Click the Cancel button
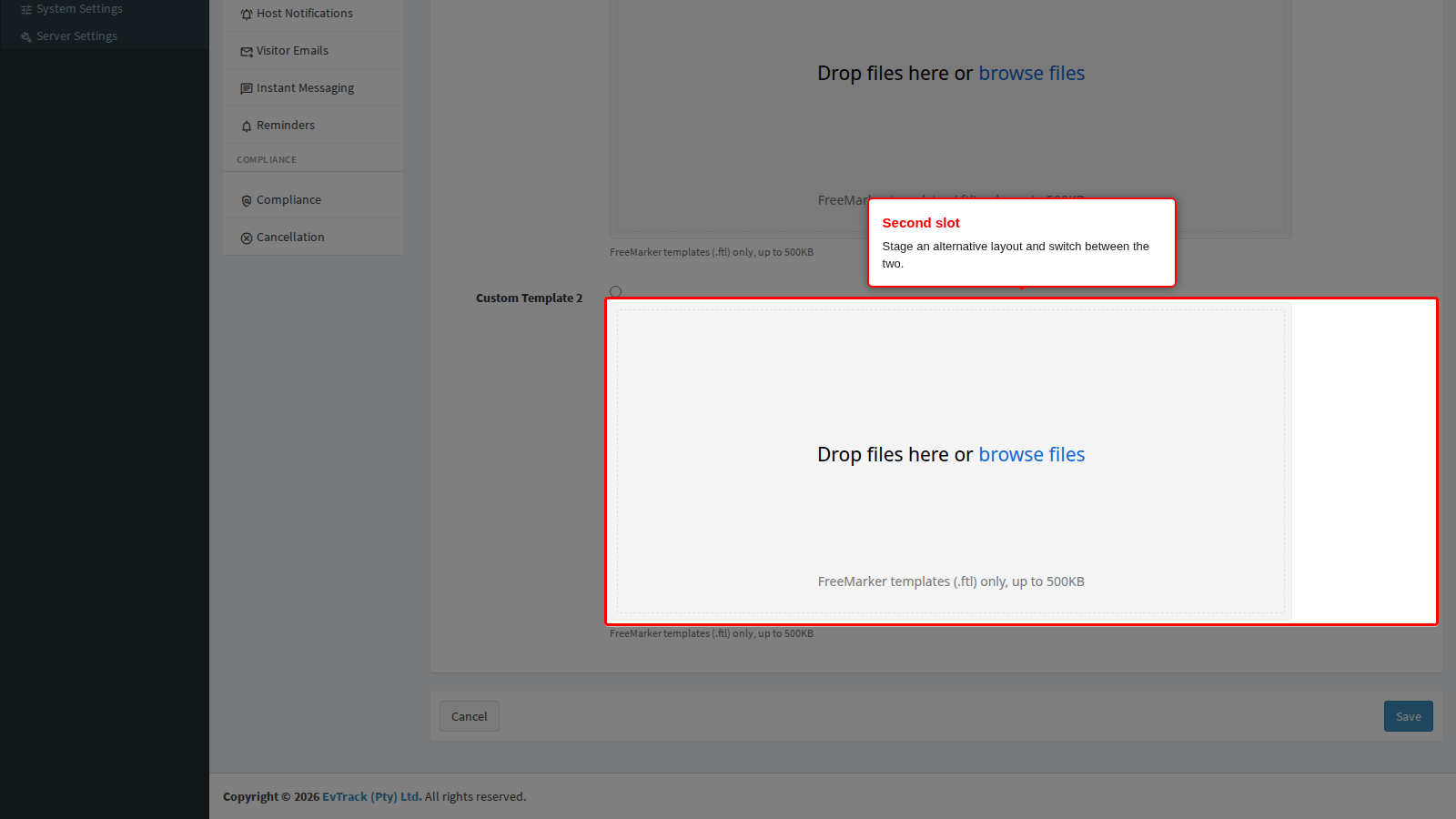 click(470, 716)
